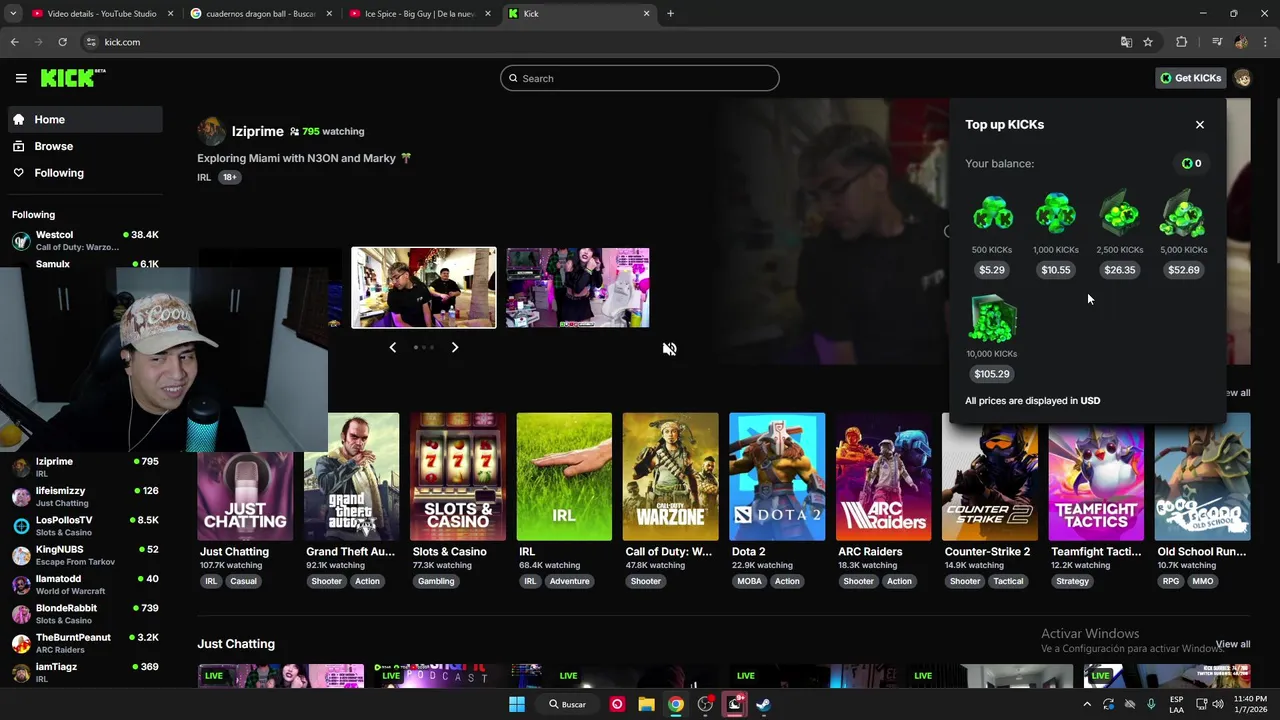1280x720 pixels.
Task: Click the kick.com address bar
Action: click(600, 42)
